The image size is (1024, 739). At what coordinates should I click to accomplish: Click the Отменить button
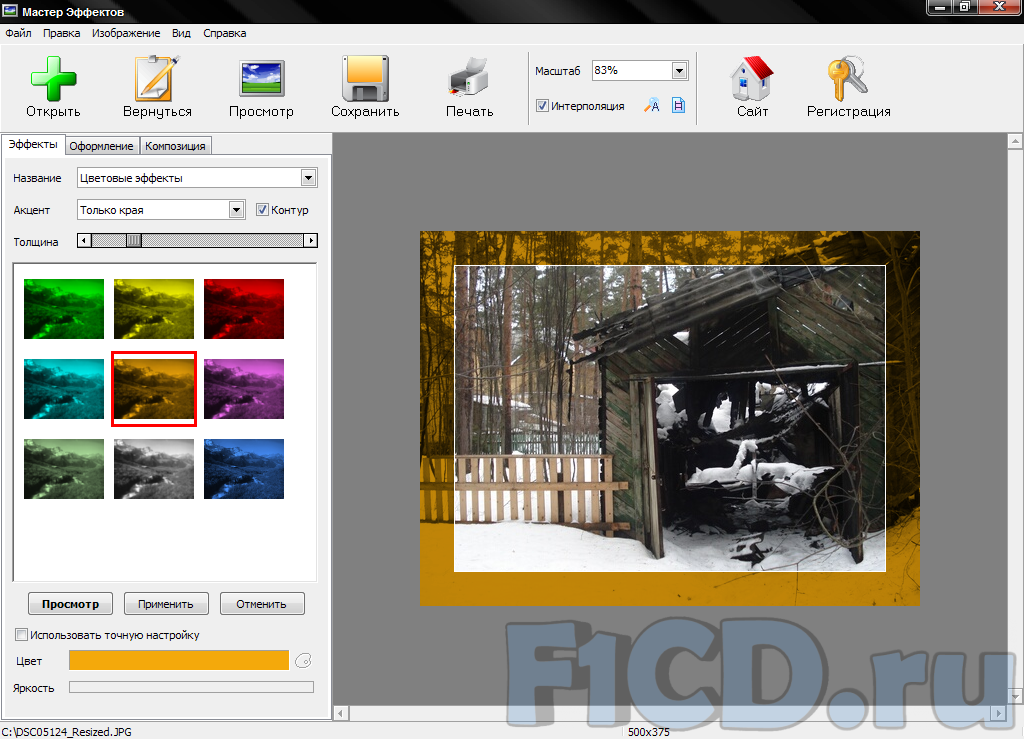261,604
